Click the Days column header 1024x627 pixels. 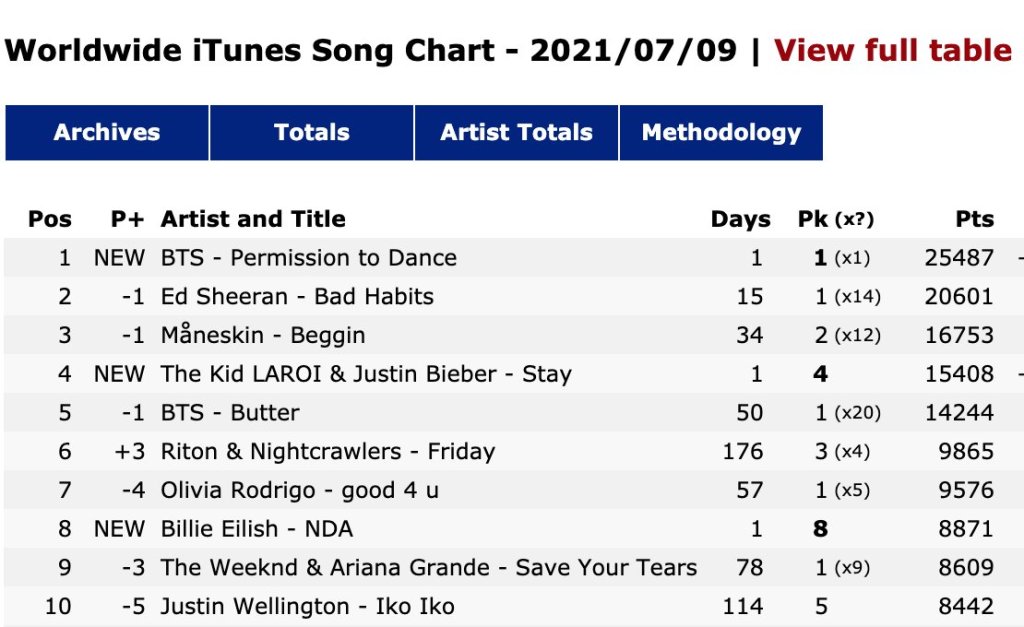point(740,219)
